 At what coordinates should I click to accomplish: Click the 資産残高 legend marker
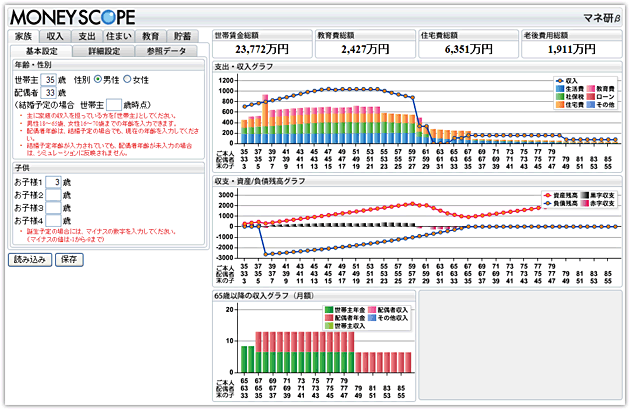pos(548,195)
